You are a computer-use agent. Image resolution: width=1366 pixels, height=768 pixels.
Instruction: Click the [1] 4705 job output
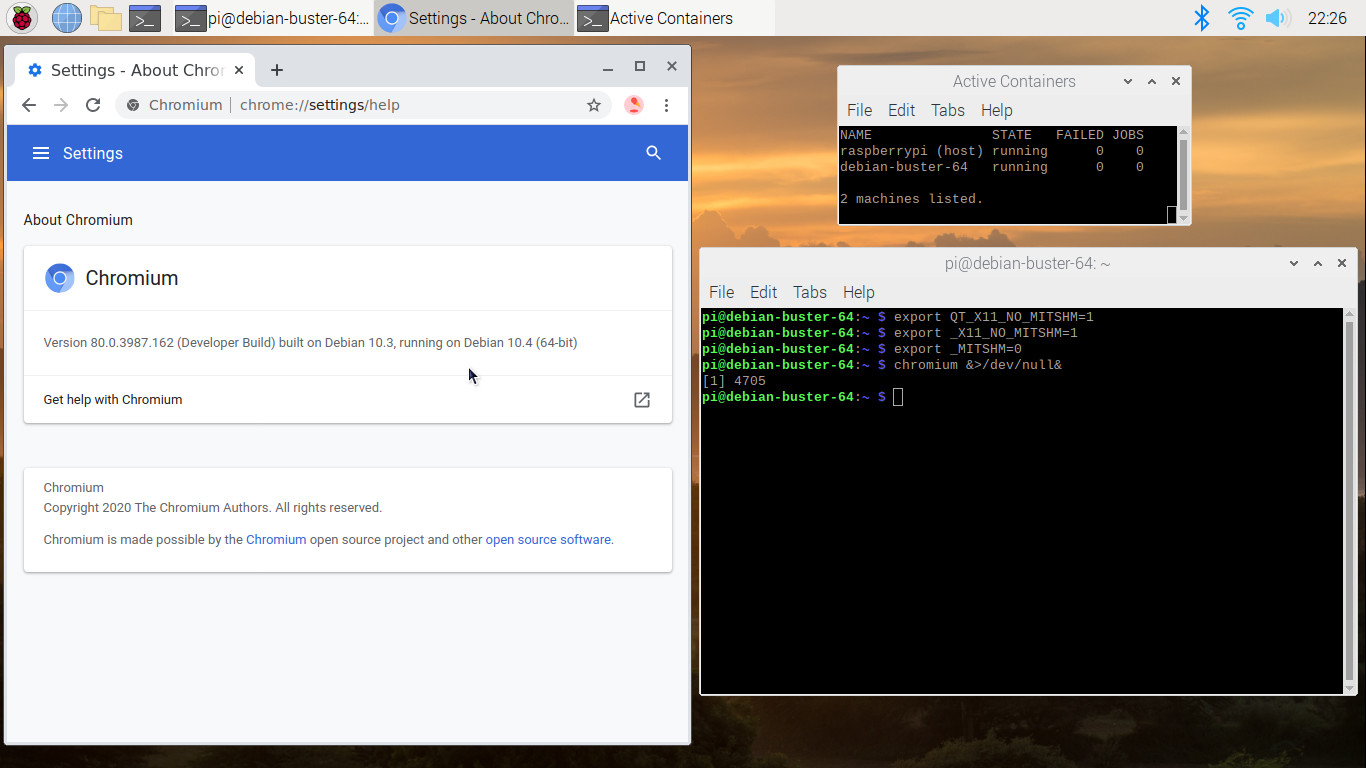coord(734,381)
